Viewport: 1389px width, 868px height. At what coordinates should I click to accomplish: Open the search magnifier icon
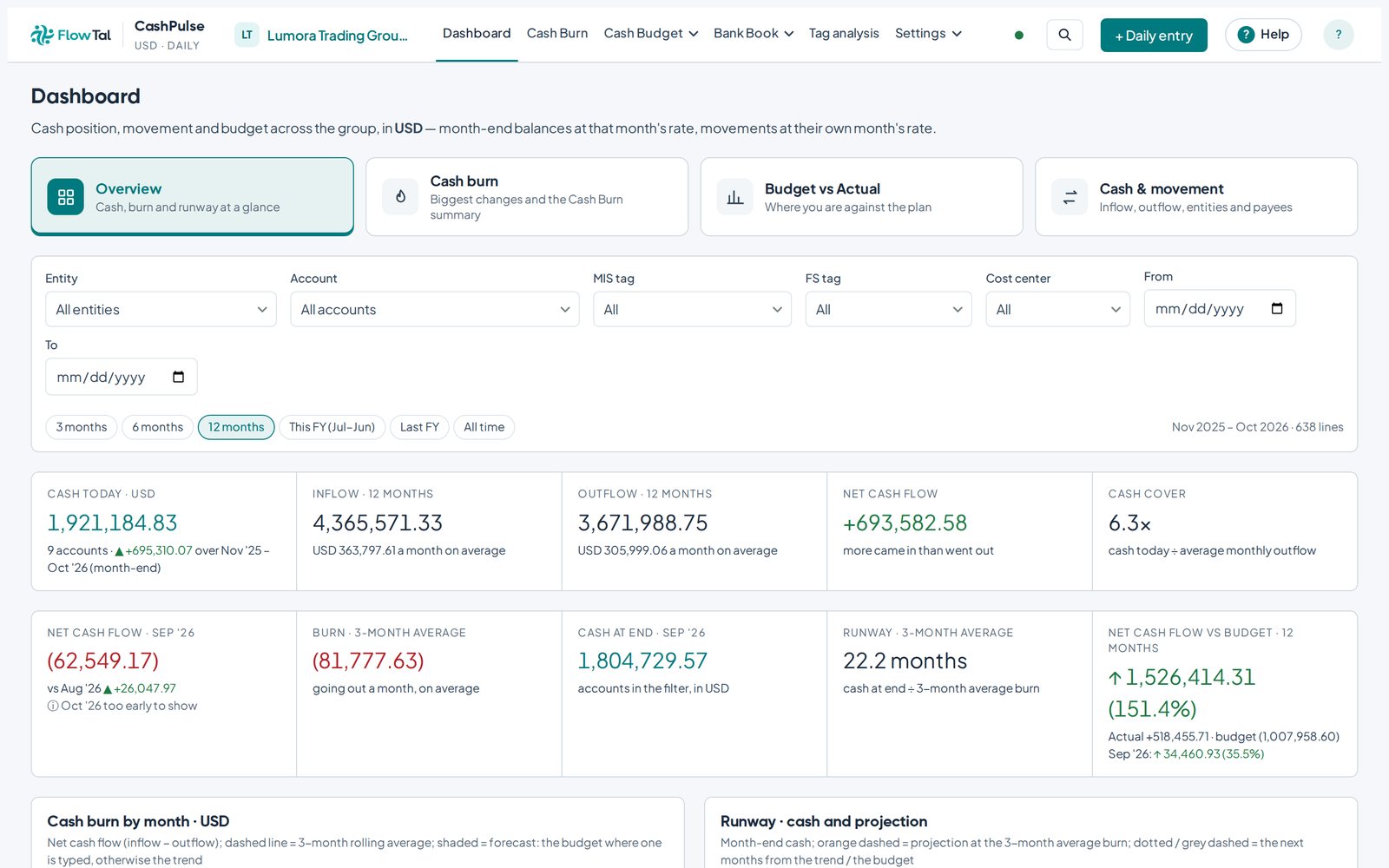tap(1064, 35)
